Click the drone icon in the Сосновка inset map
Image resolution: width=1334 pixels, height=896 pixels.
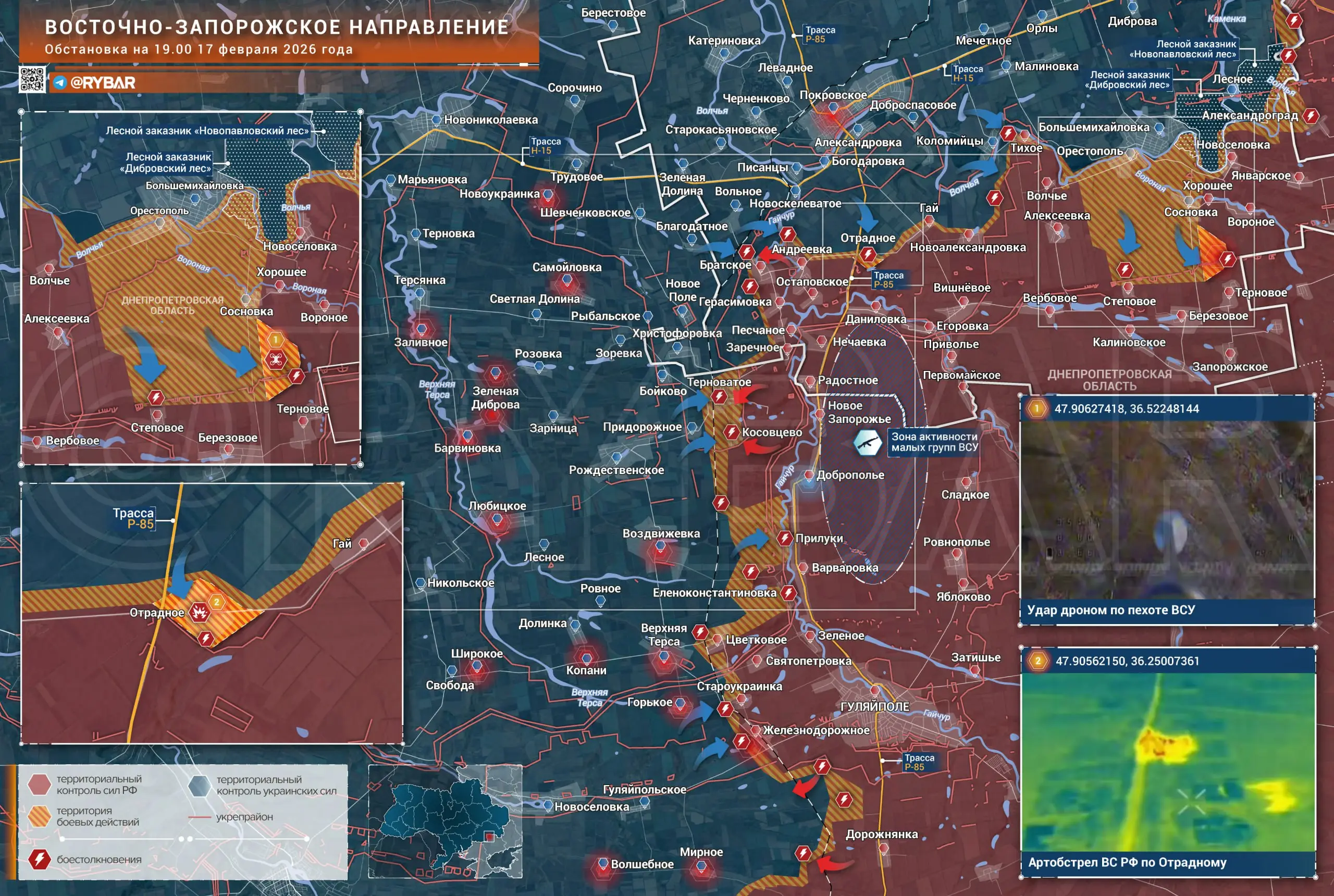[276, 359]
